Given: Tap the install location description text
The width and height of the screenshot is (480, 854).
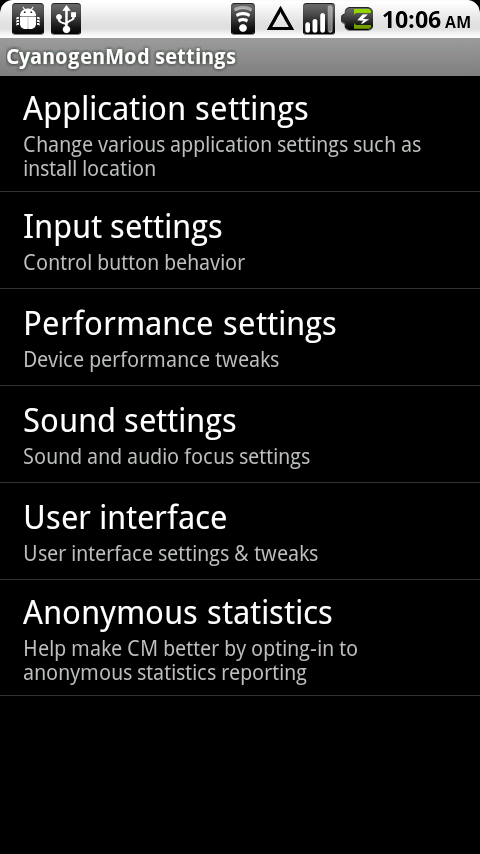Looking at the screenshot, I should [222, 157].
